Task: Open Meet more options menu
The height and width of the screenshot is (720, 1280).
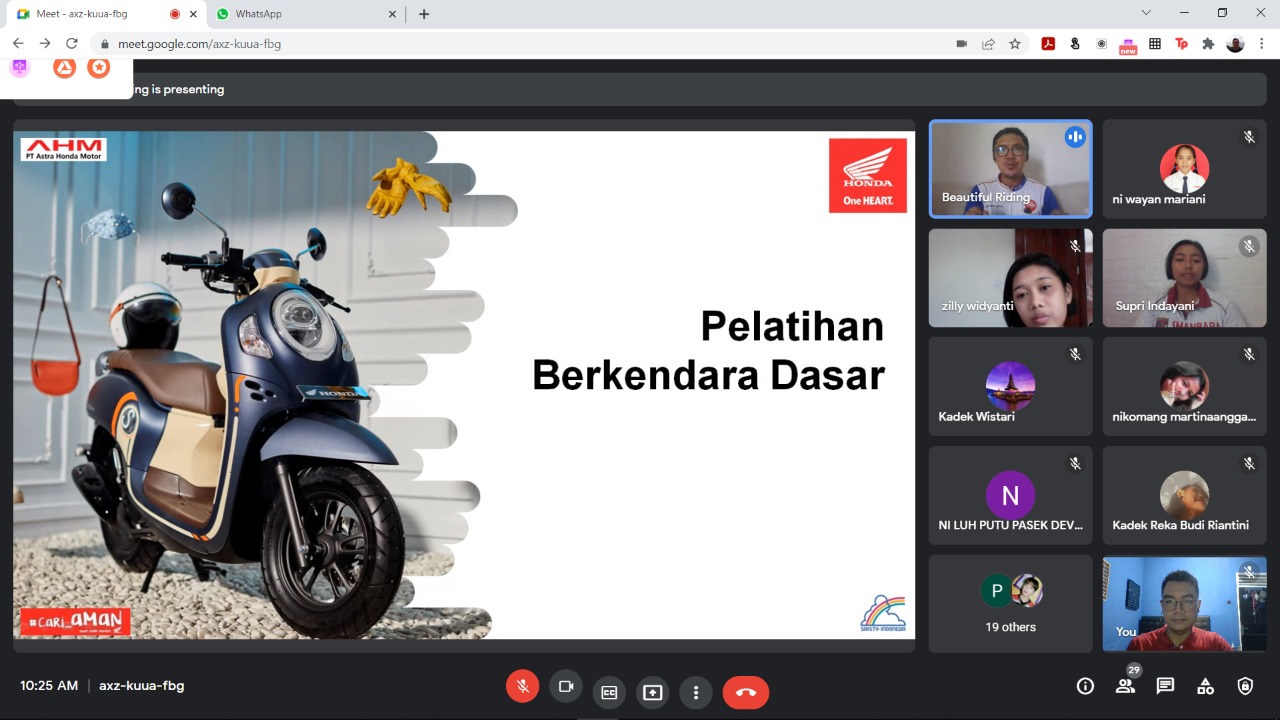Action: [696, 692]
